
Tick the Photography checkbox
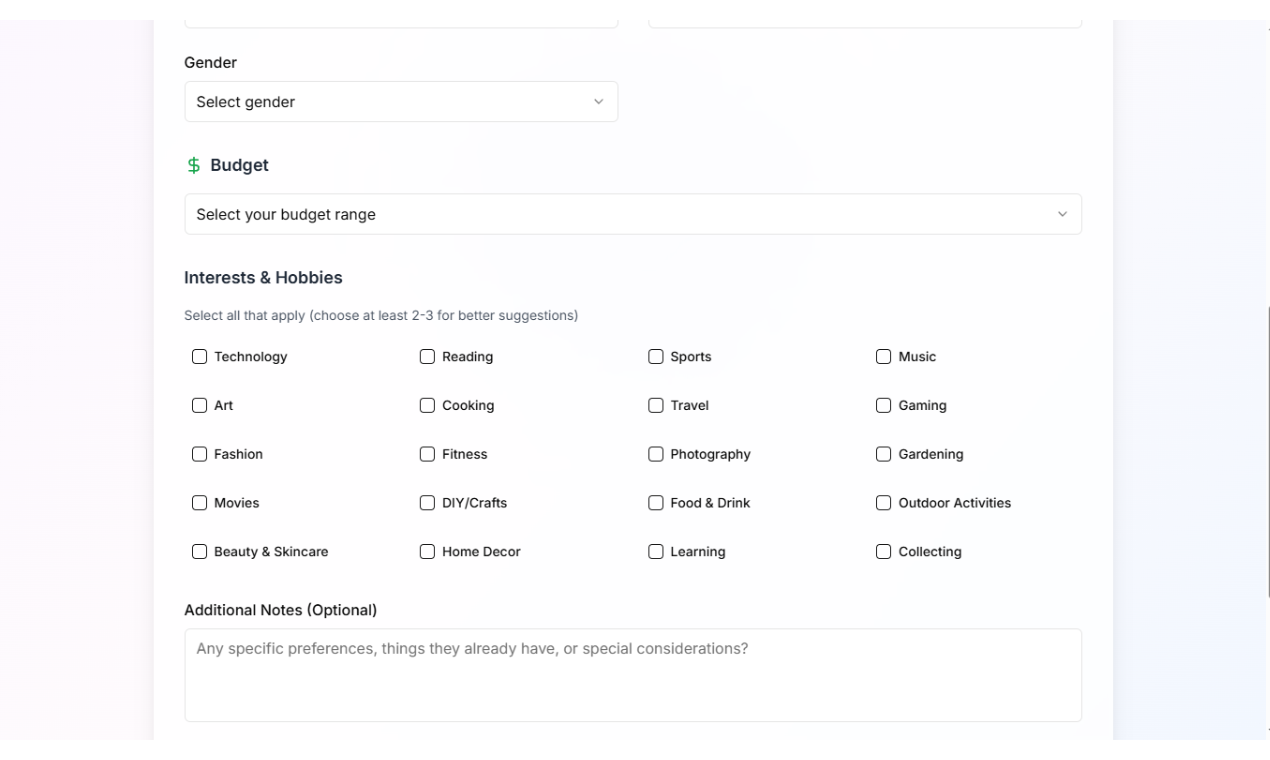tap(656, 454)
